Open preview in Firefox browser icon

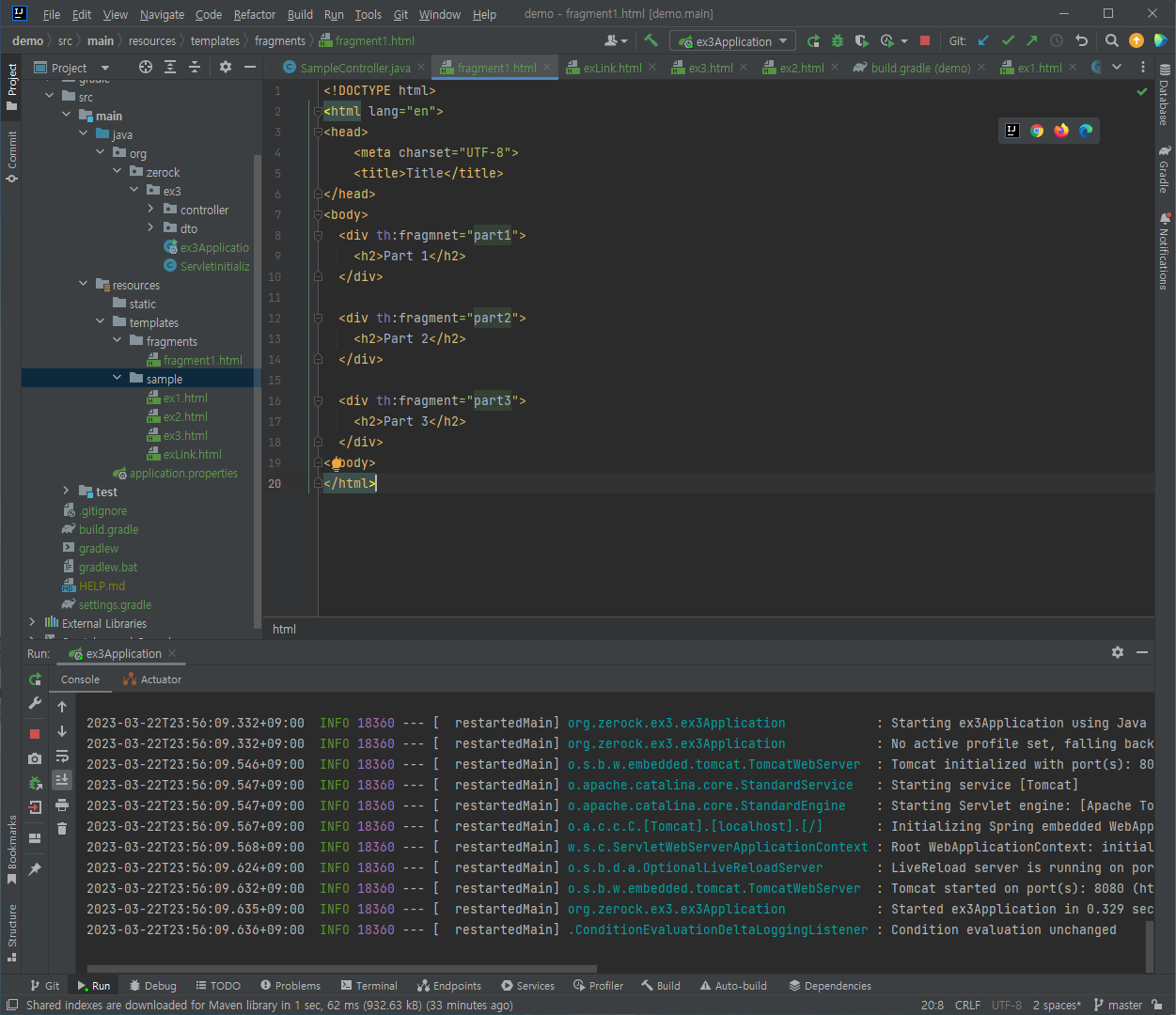coord(1061,131)
